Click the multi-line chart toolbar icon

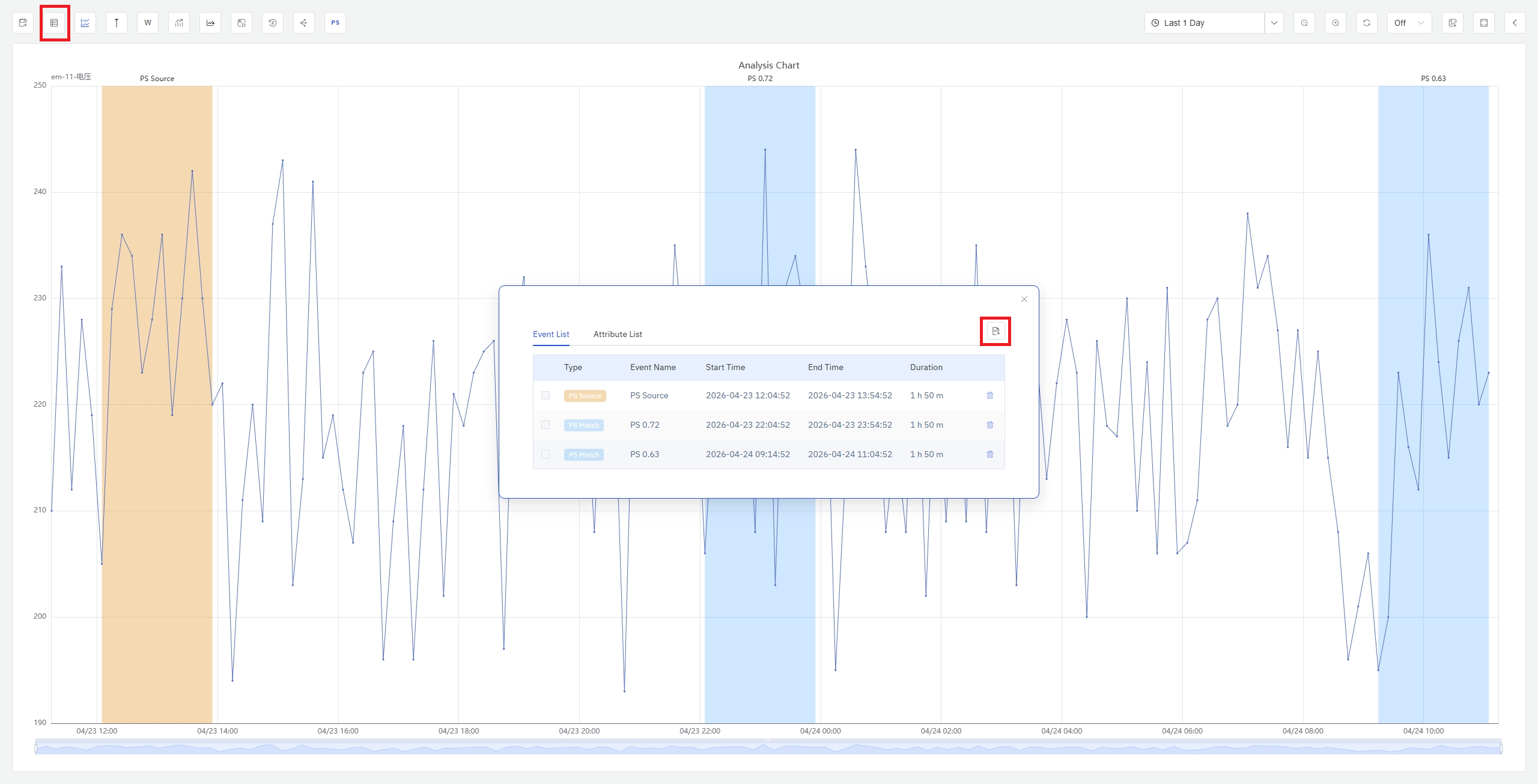point(85,23)
